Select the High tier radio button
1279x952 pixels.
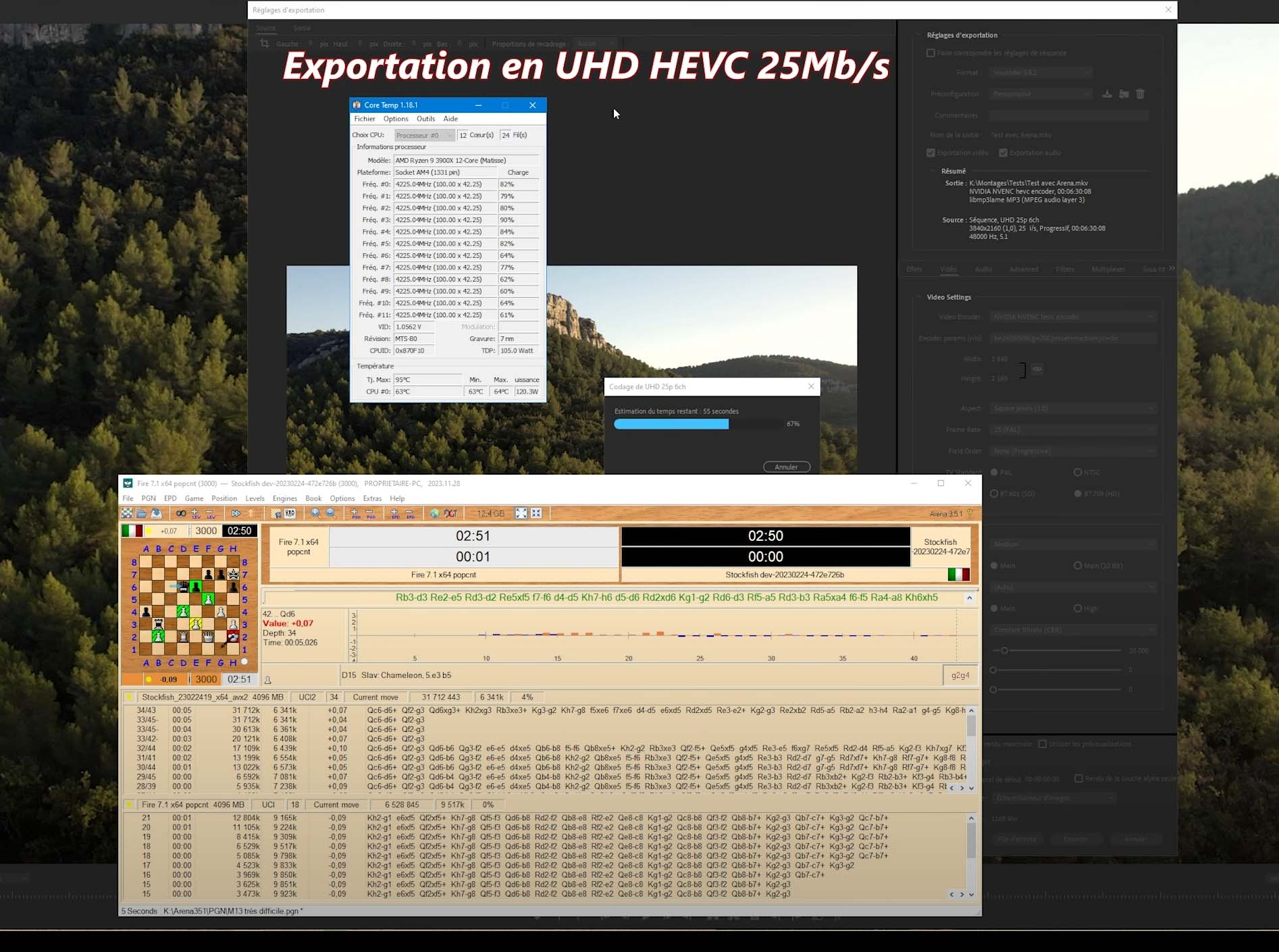click(1078, 608)
